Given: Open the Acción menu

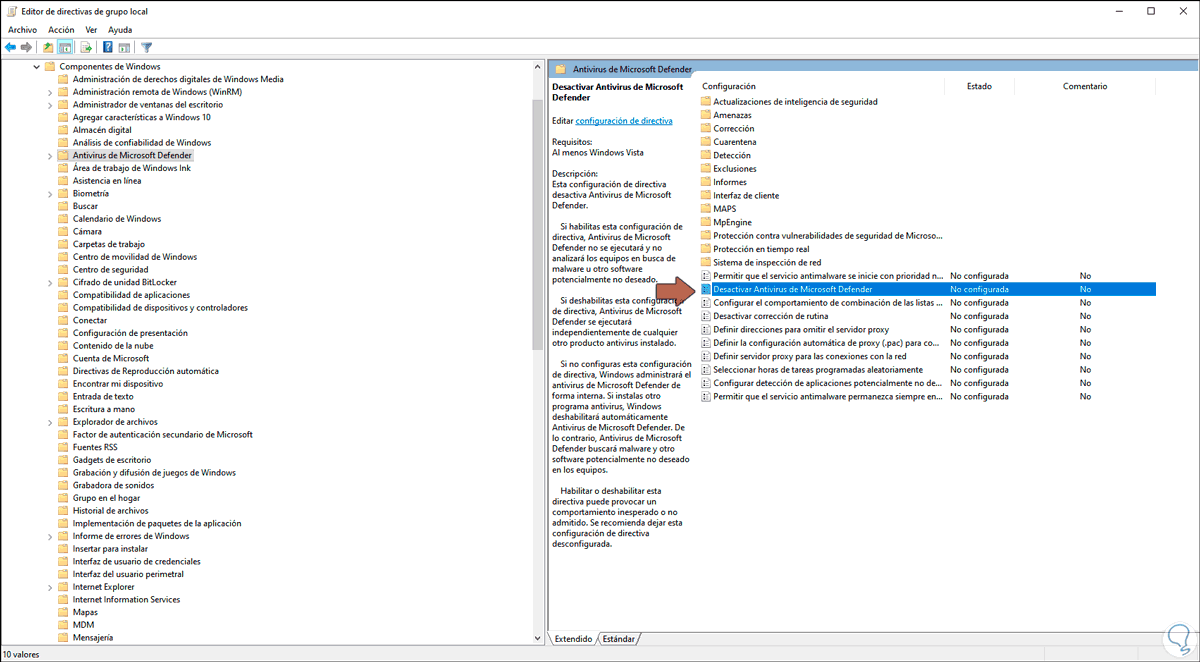Looking at the screenshot, I should (61, 30).
